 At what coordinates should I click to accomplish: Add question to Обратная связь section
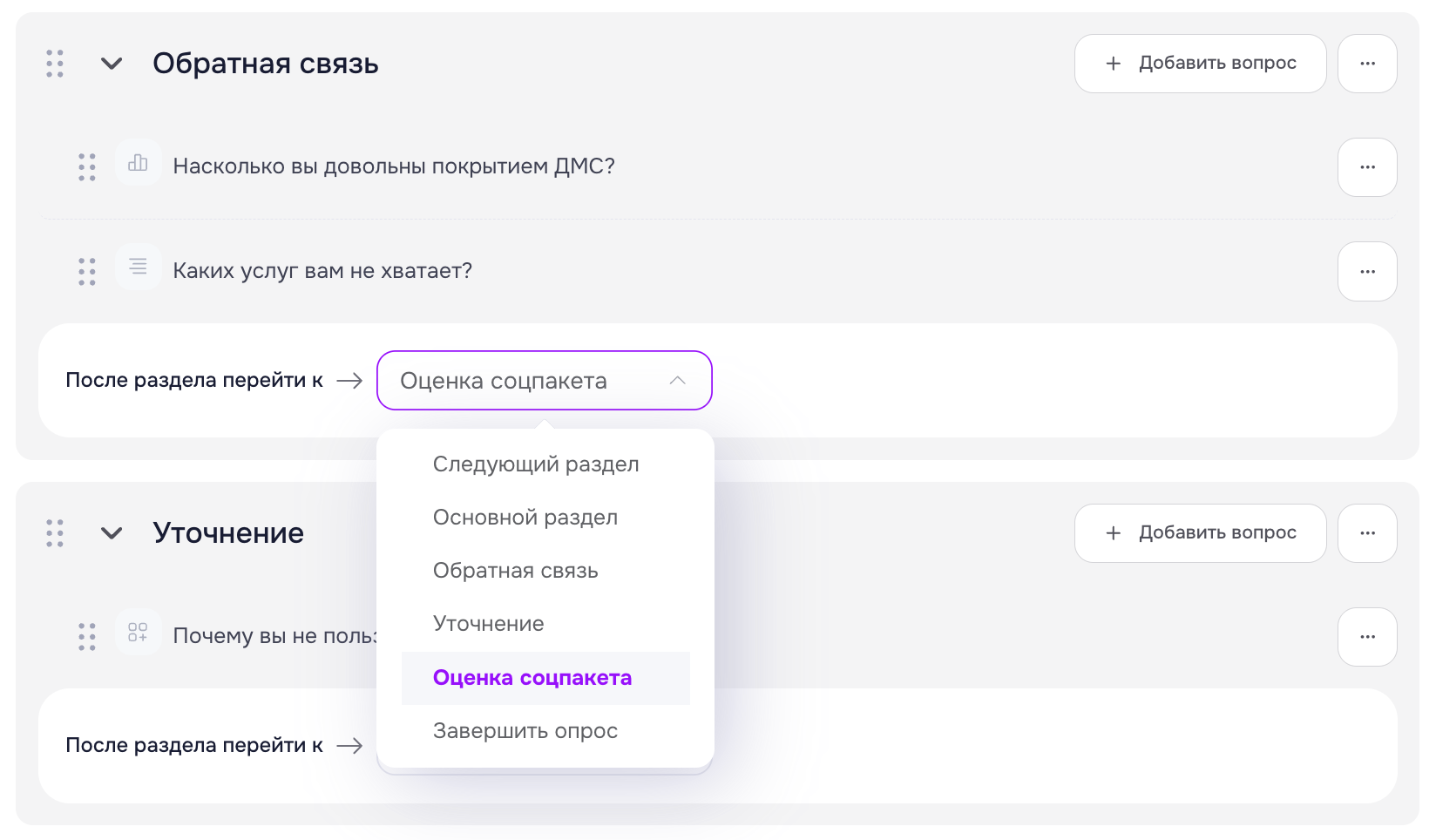tap(1201, 64)
